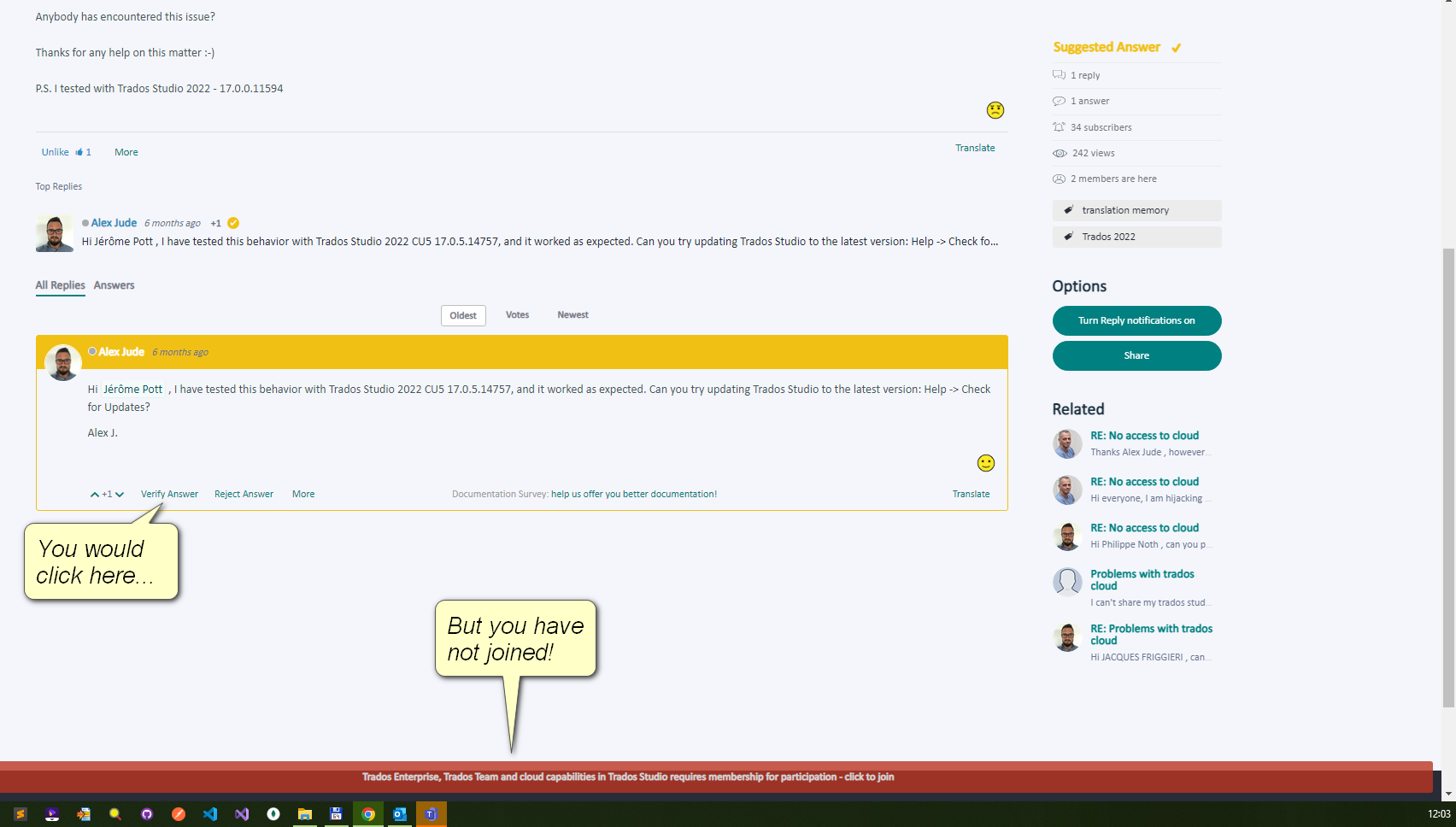Switch to Outlook in taskbar
The image size is (1456, 827).
tap(400, 814)
